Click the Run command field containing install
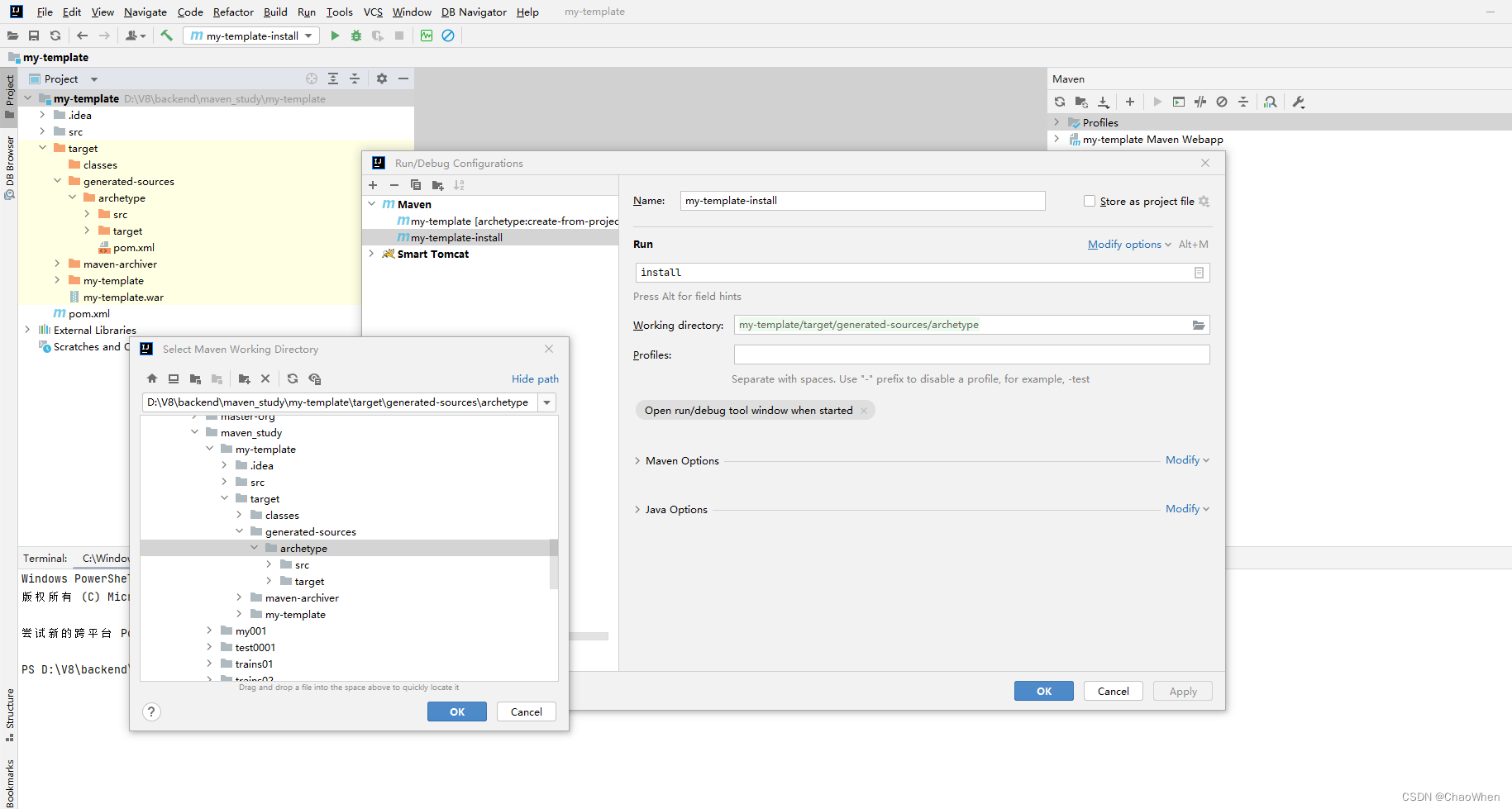This screenshot has height=809, width=1512. pyautogui.click(x=922, y=273)
